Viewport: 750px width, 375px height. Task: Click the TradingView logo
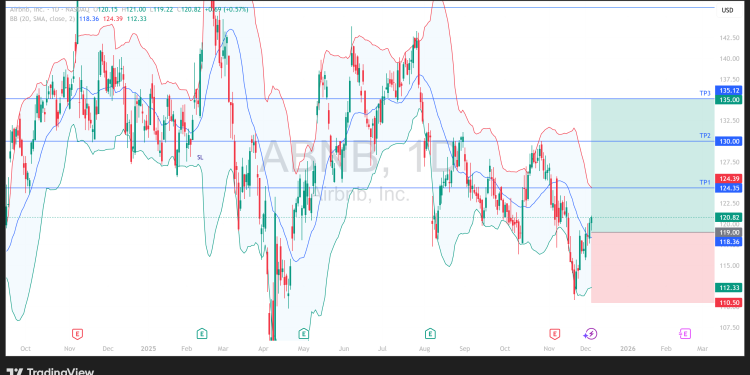click(x=51, y=372)
